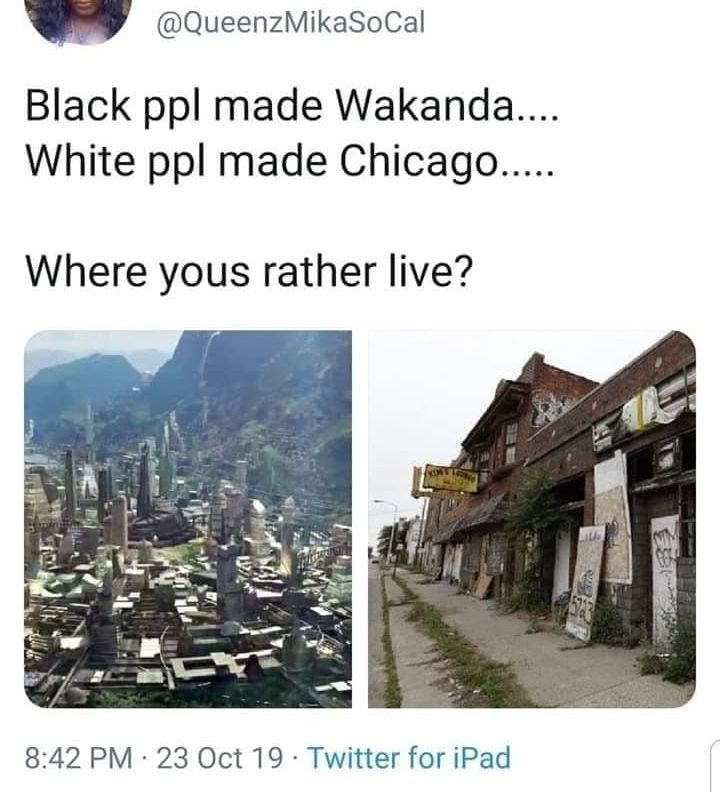The height and width of the screenshot is (792, 720).
Task: Click the '23 Oct 19' date
Action: [219, 758]
